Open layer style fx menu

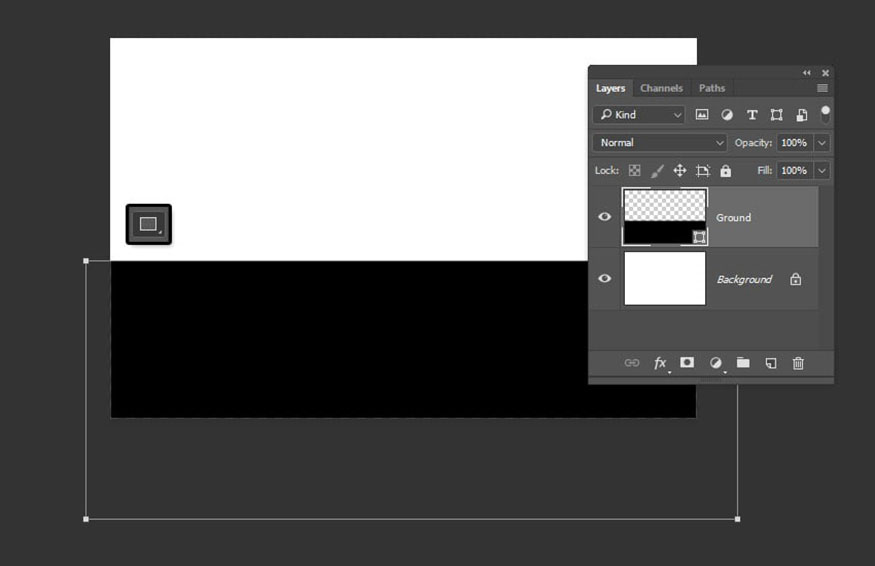(x=660, y=363)
